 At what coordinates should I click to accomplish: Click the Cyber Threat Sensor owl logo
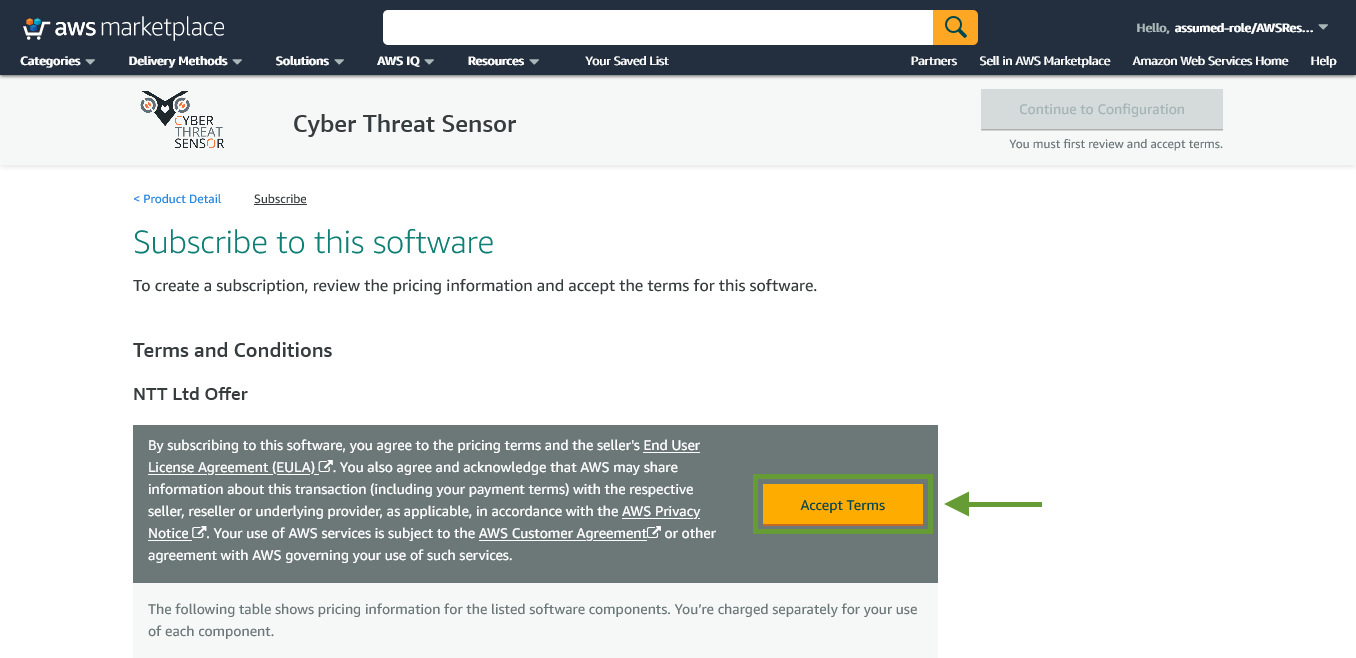(183, 121)
